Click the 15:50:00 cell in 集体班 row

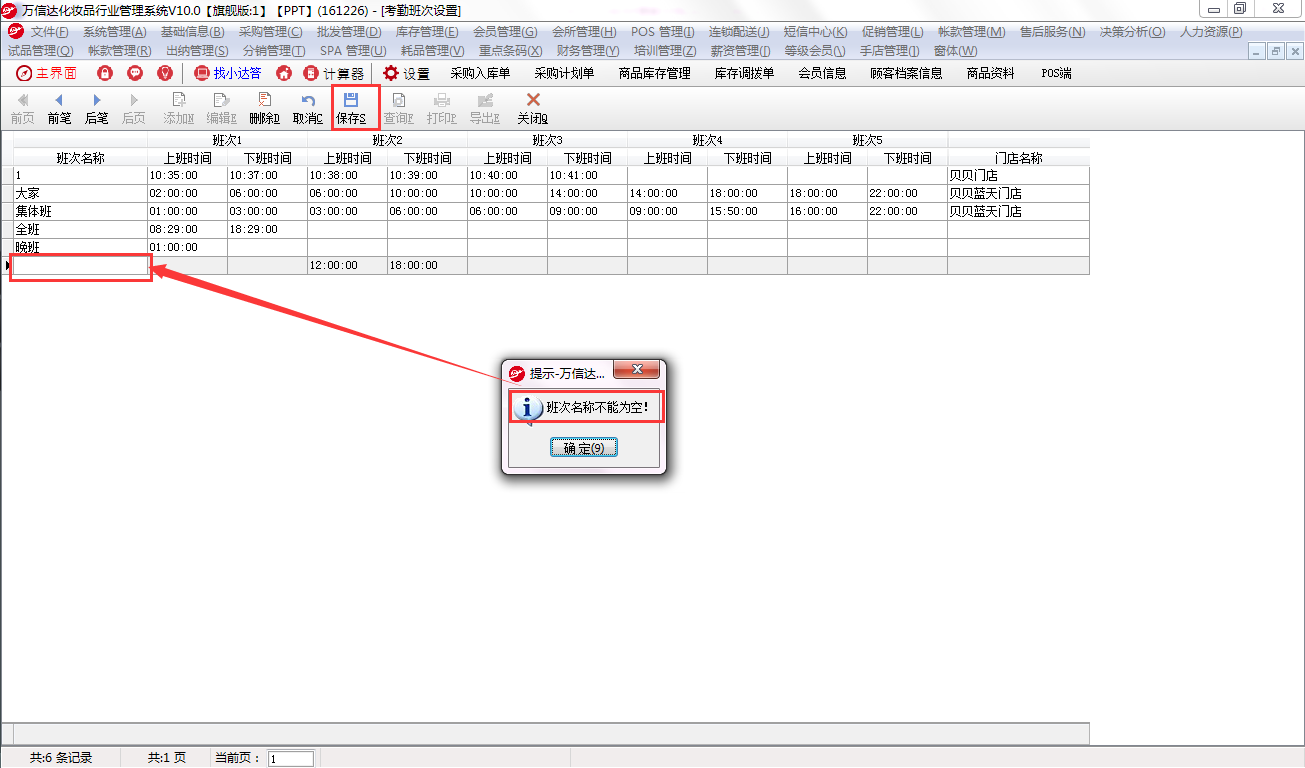[747, 211]
